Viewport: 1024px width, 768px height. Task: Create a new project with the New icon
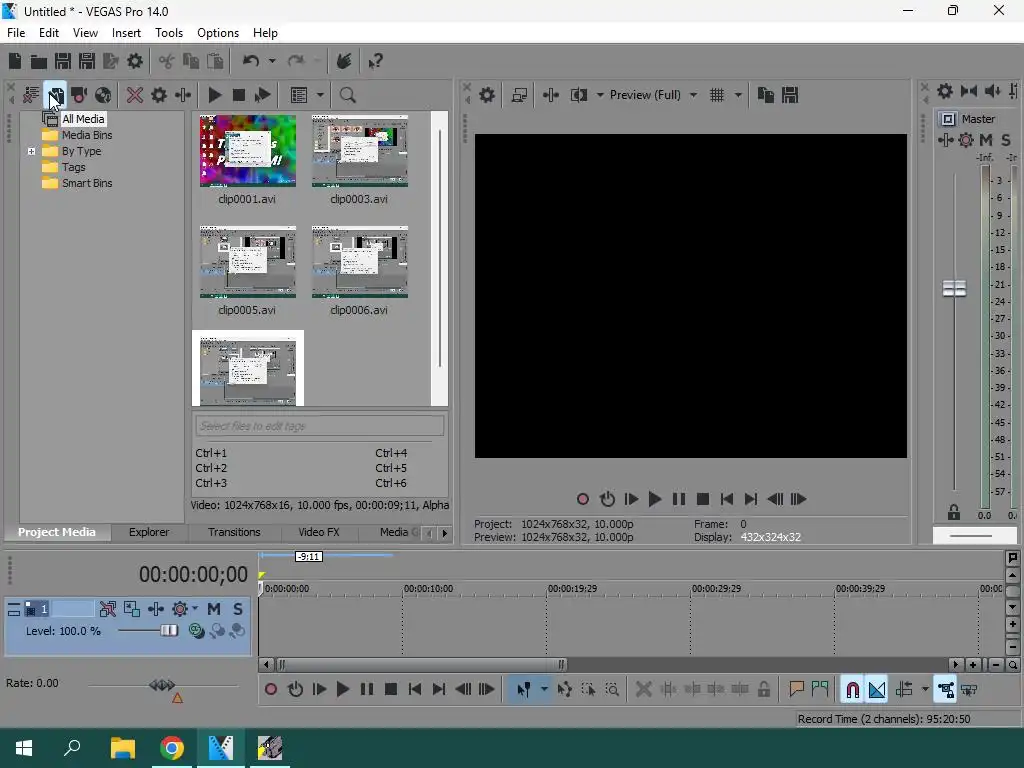[x=14, y=61]
